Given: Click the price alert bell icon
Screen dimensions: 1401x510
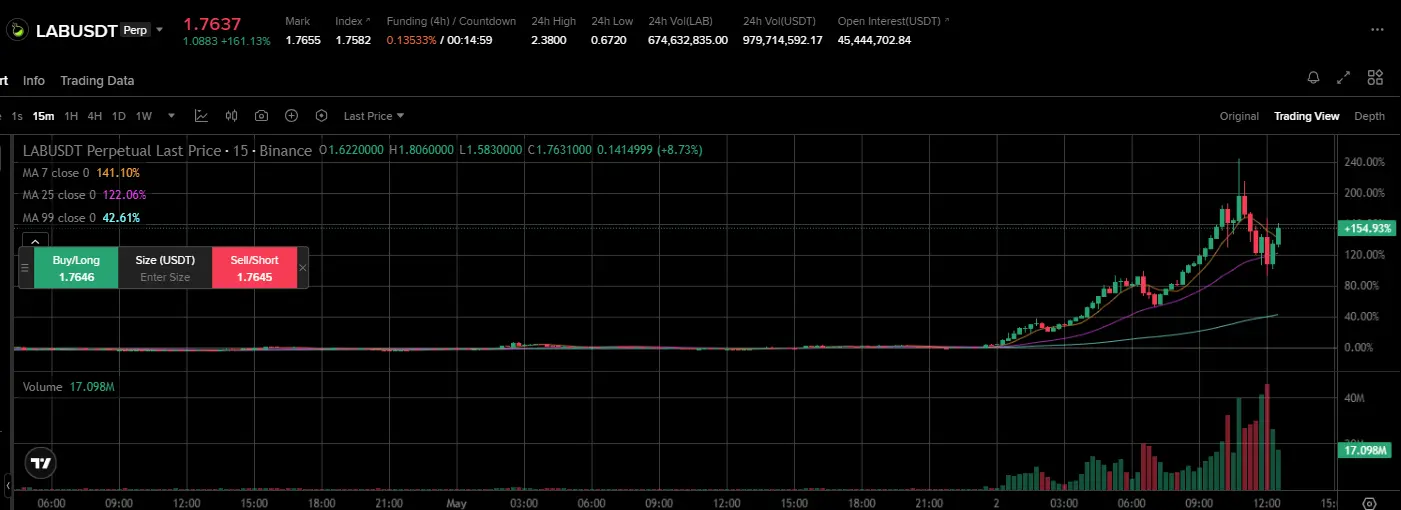Looking at the screenshot, I should (1314, 78).
